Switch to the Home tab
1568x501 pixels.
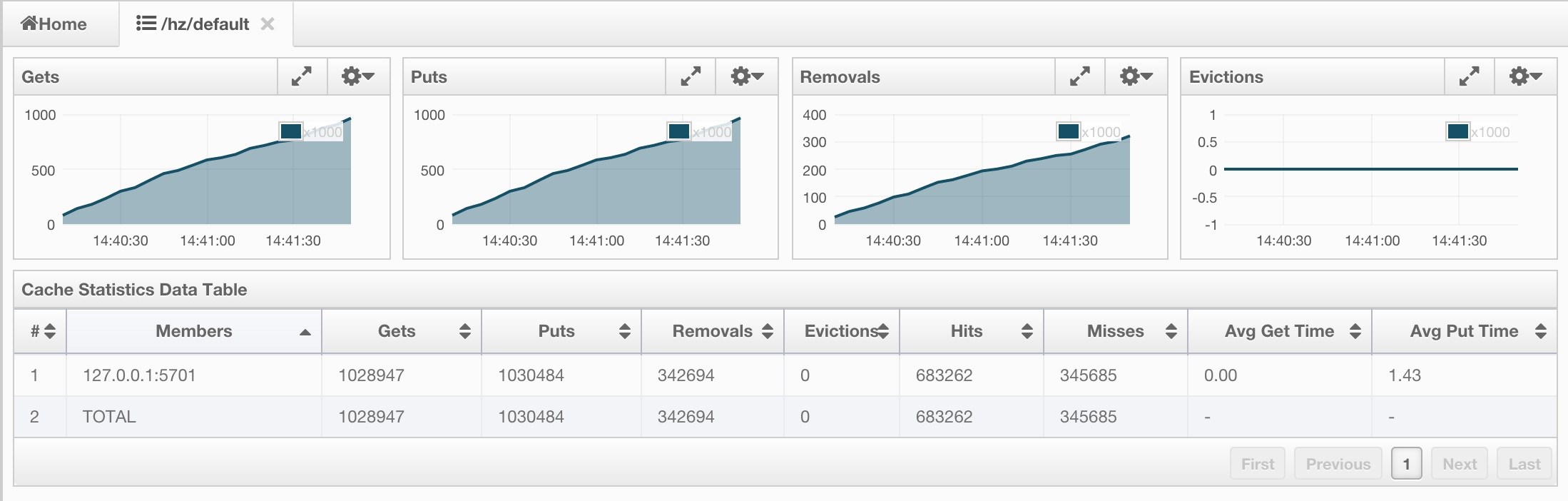(54, 24)
